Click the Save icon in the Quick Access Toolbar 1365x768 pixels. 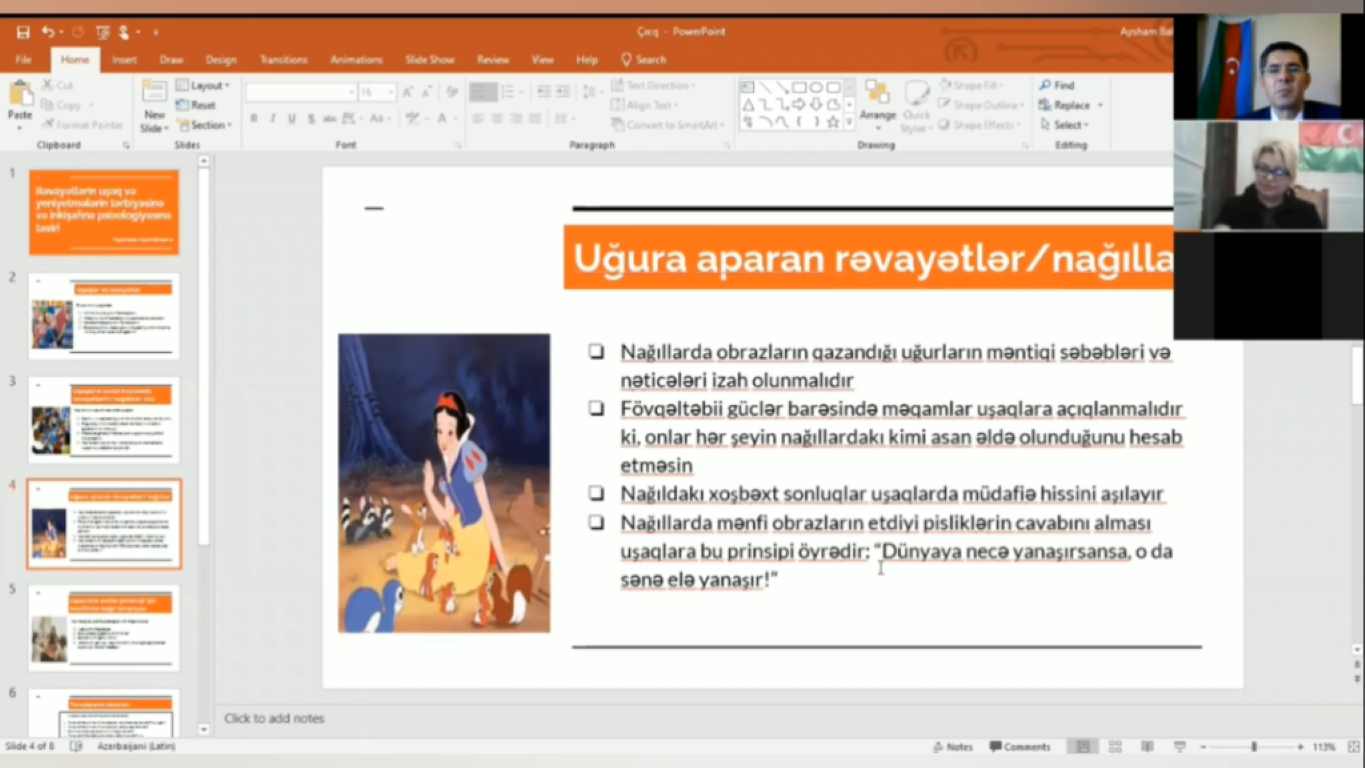[23, 32]
